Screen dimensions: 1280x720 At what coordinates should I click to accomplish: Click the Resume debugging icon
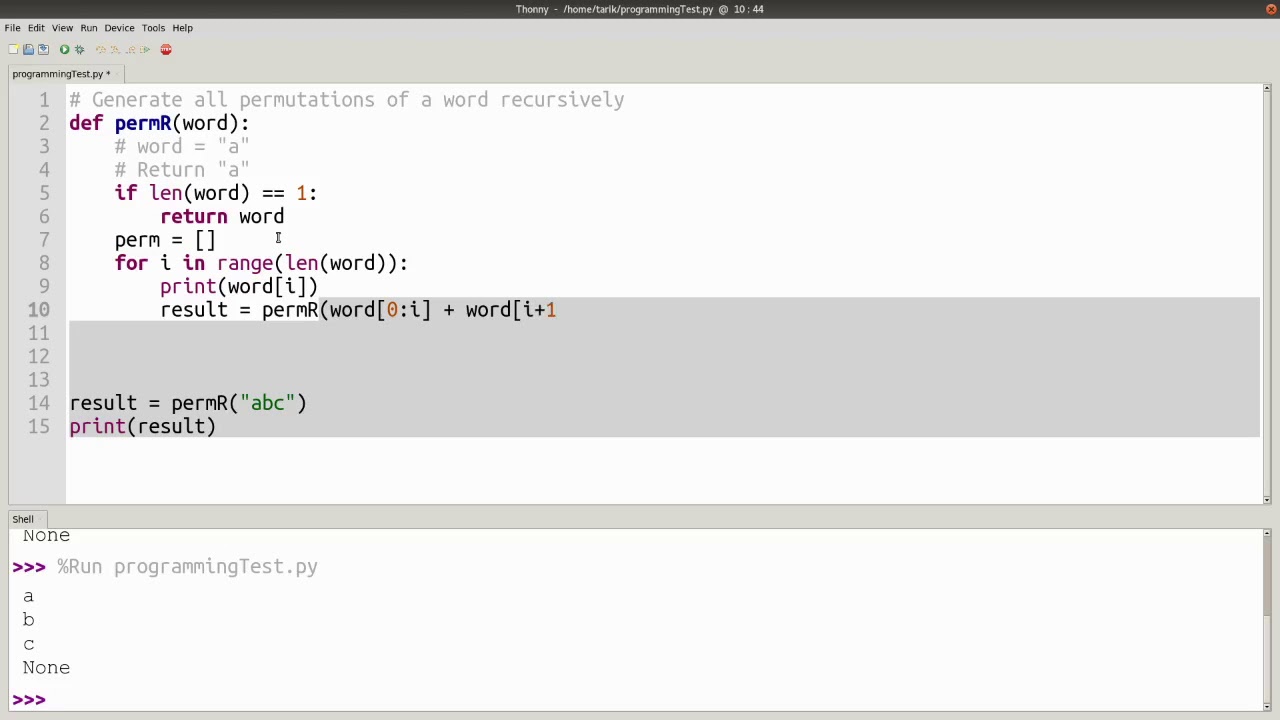(145, 49)
